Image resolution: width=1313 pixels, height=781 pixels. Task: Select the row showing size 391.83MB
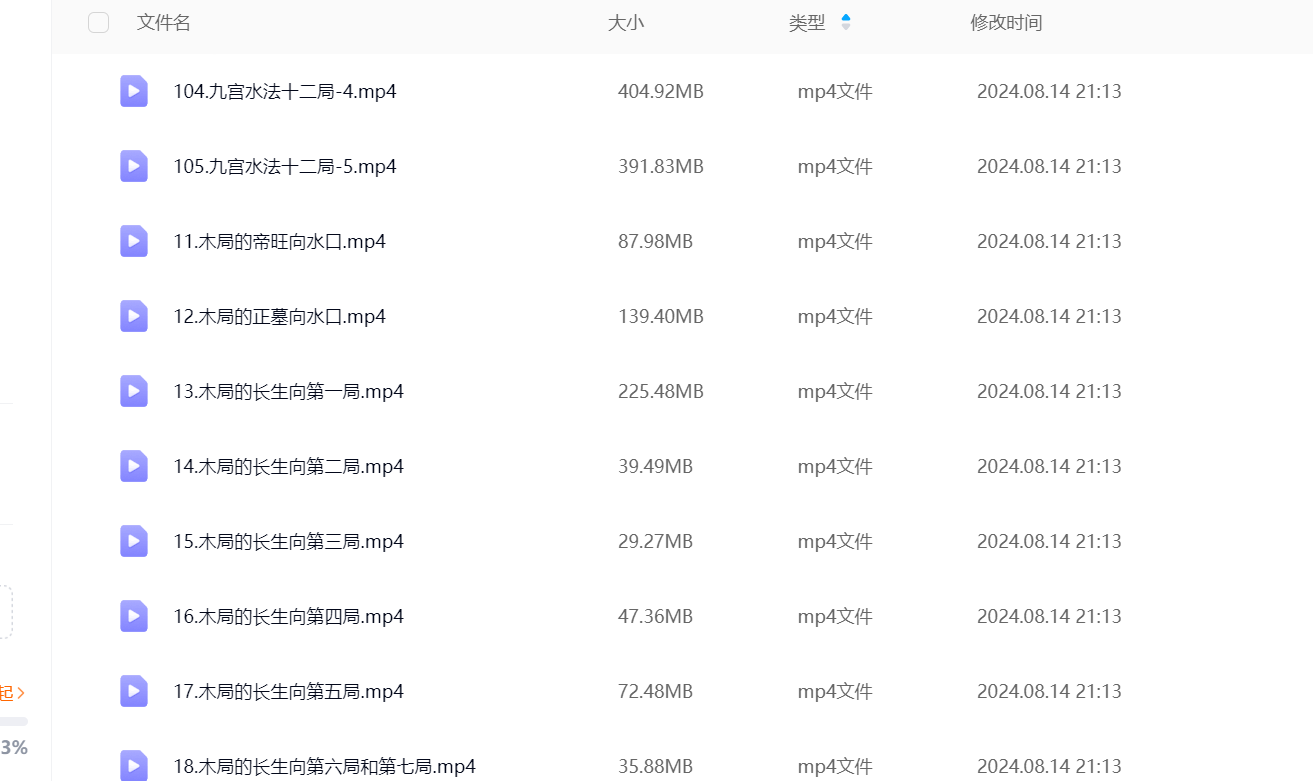point(660,166)
